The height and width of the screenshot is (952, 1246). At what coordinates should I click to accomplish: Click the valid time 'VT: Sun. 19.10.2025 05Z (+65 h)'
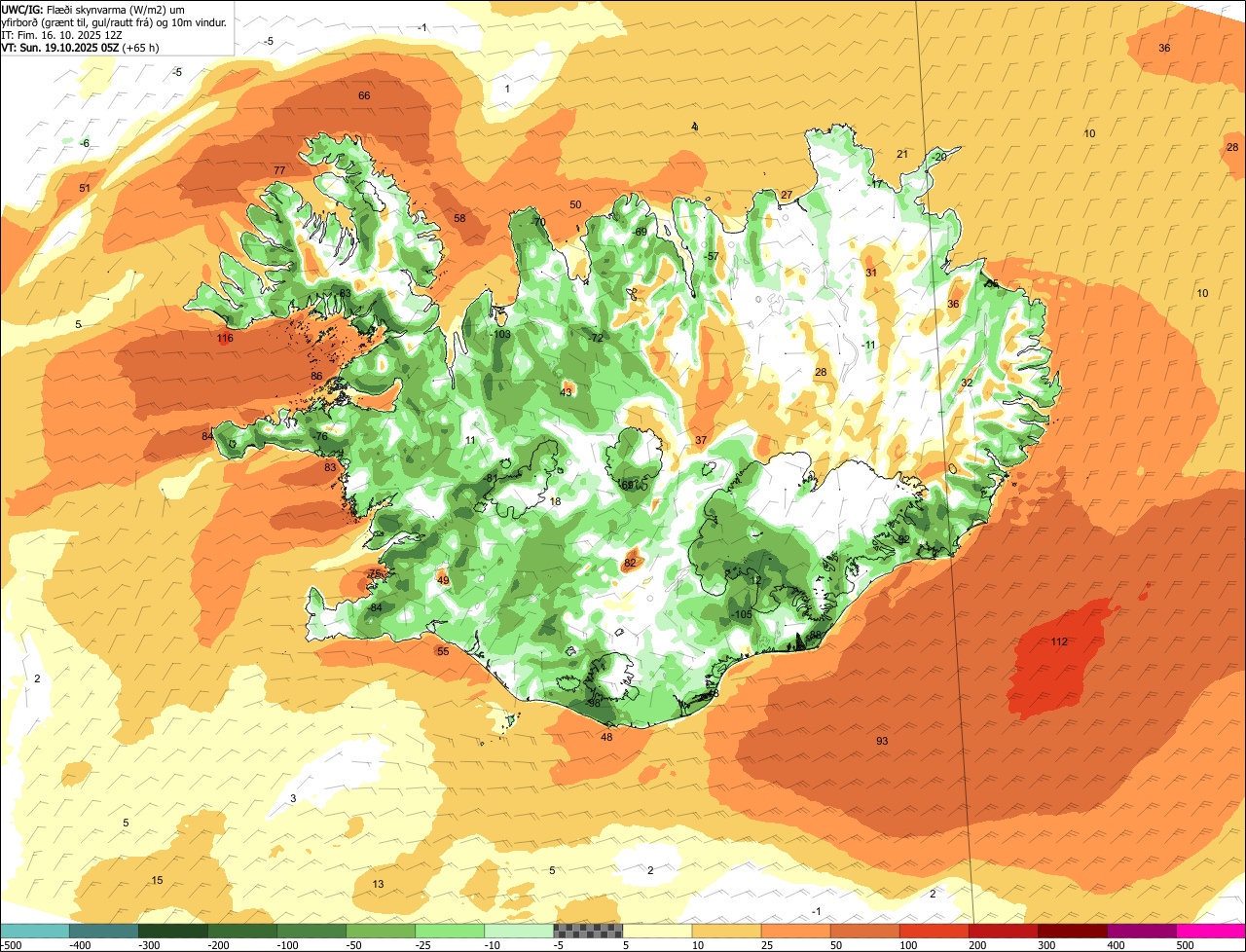(81, 47)
